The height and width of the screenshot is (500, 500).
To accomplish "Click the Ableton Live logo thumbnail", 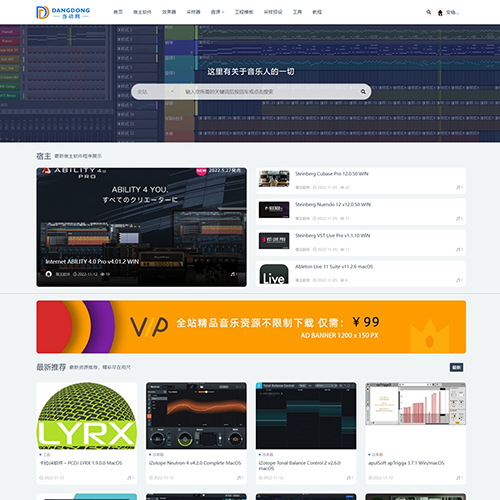I will pyautogui.click(x=274, y=274).
